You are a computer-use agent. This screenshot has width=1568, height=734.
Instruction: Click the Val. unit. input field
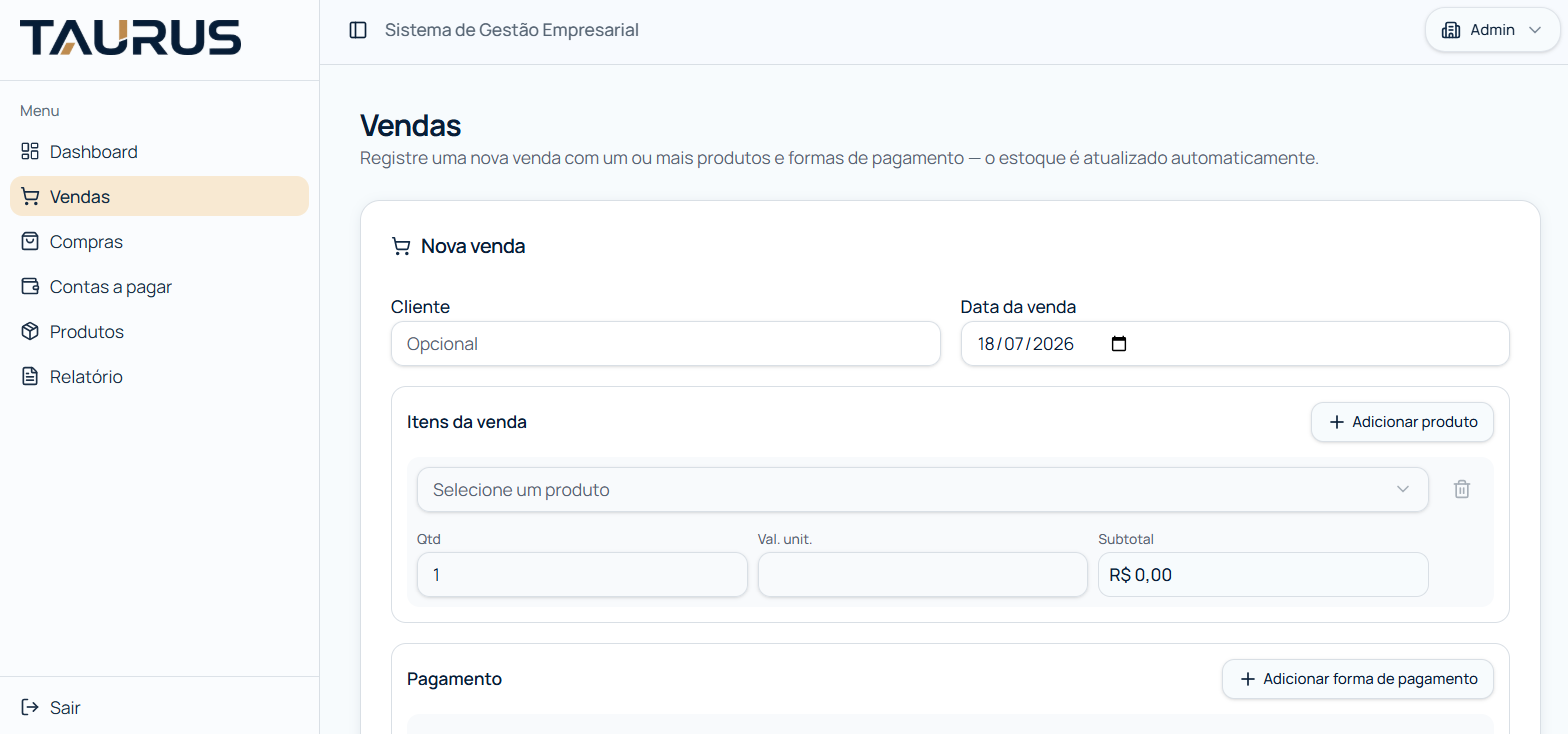coord(922,575)
